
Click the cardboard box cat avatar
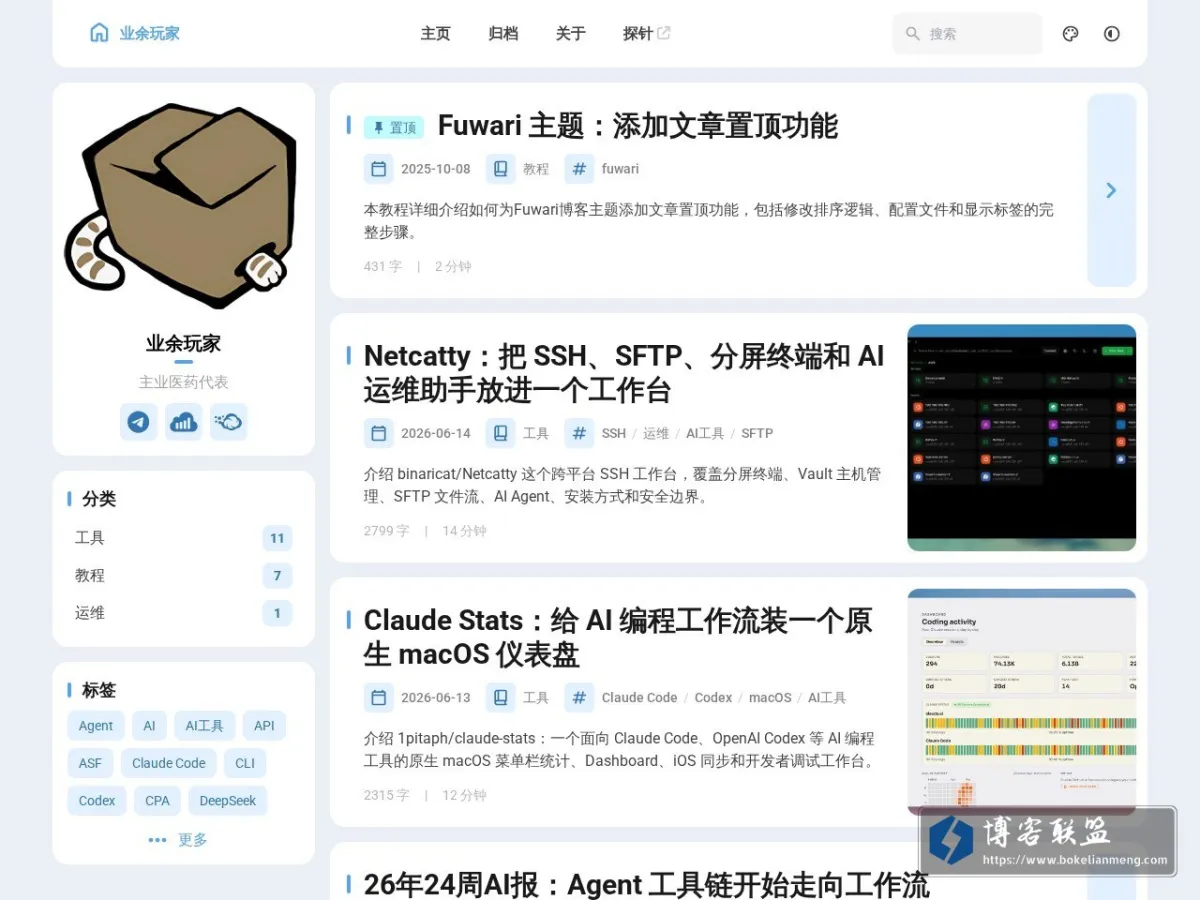click(184, 207)
